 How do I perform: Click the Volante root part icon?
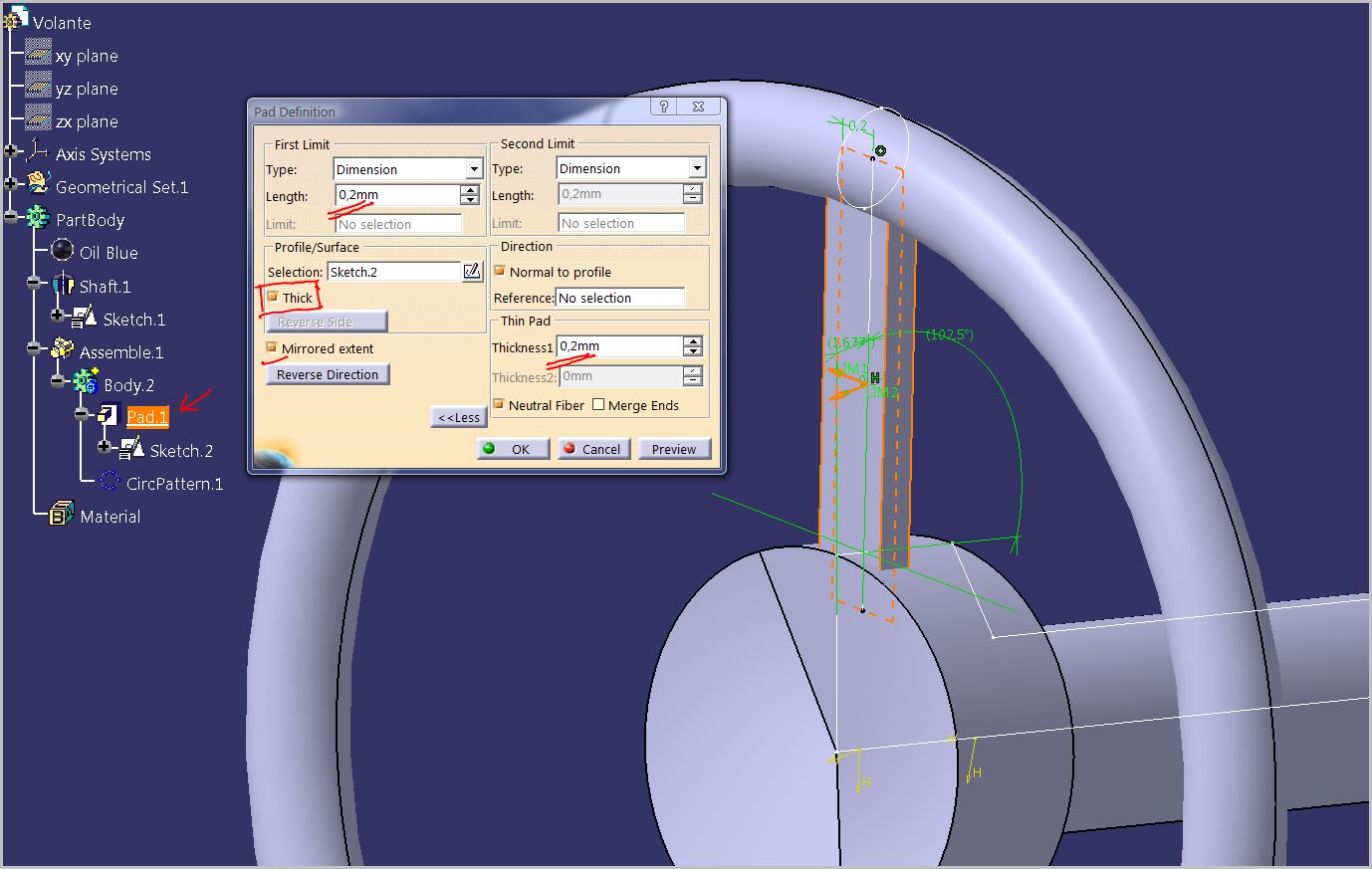click(x=17, y=18)
